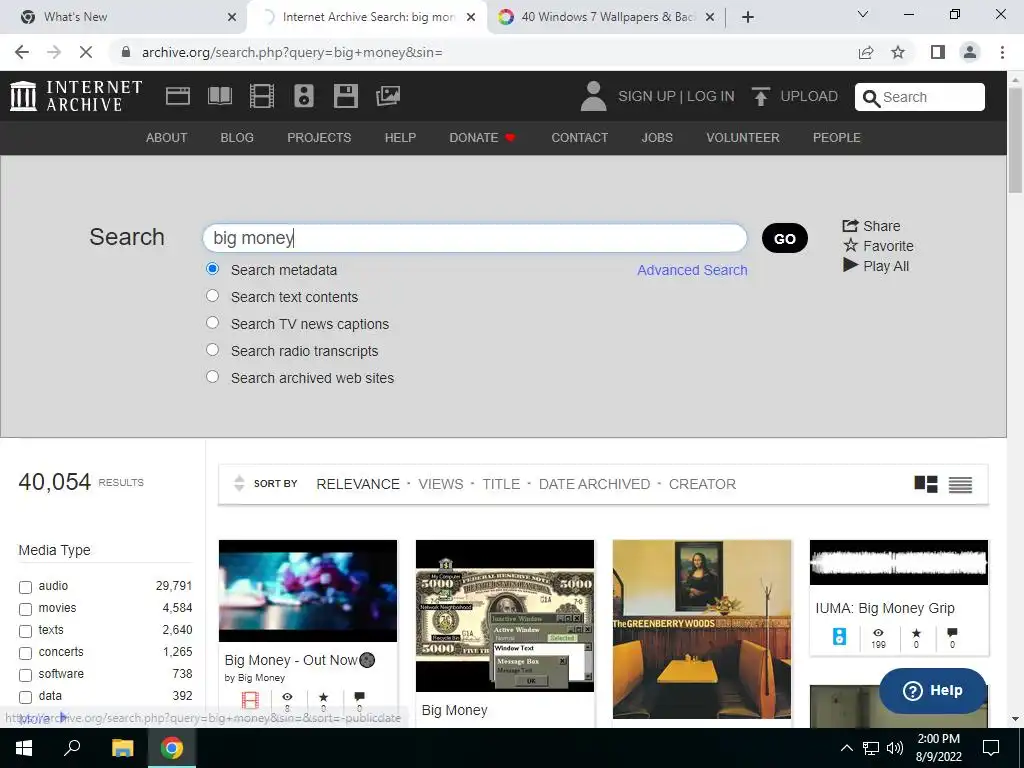The height and width of the screenshot is (768, 1024).
Task: Switch to 40 Windows 7 Wallpapers tab
Action: click(607, 17)
